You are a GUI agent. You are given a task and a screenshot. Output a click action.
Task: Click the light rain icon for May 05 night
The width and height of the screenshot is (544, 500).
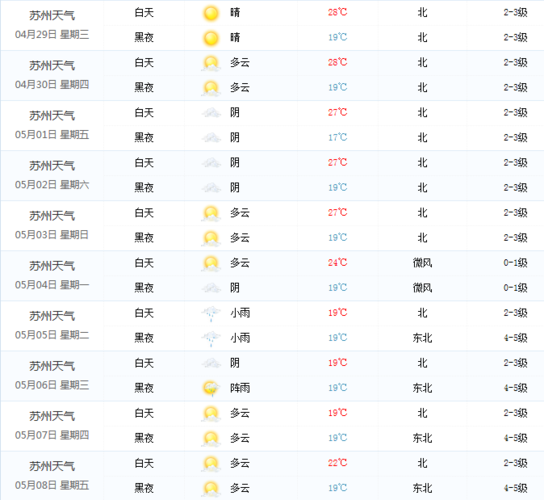(x=211, y=338)
